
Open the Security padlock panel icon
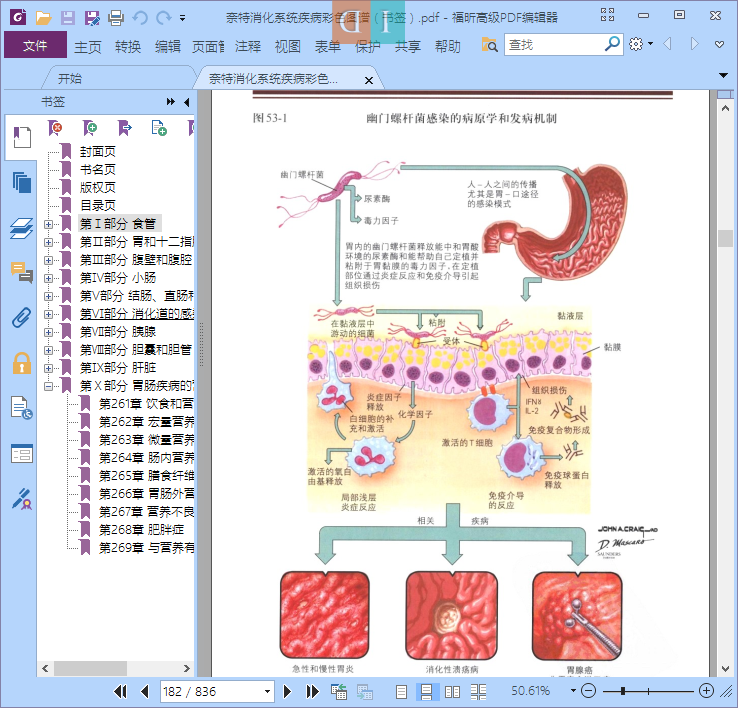tap(21, 363)
